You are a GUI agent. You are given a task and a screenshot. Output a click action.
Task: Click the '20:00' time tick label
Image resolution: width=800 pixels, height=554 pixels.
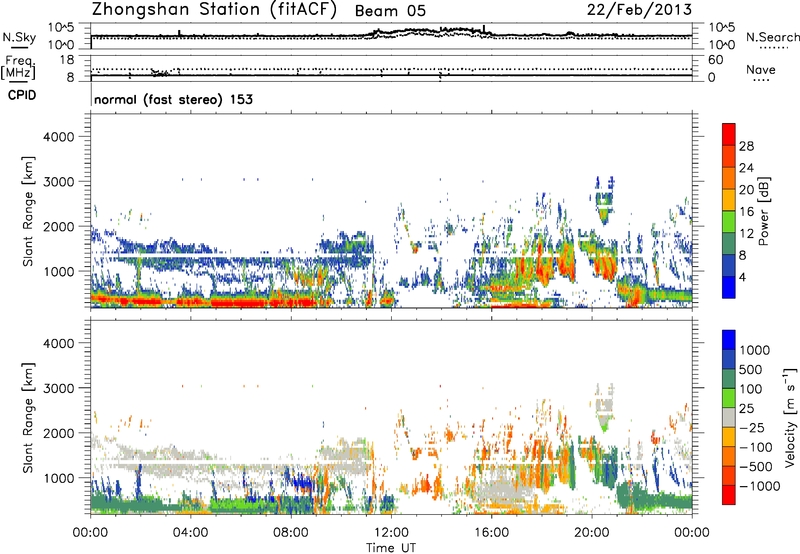pos(592,533)
